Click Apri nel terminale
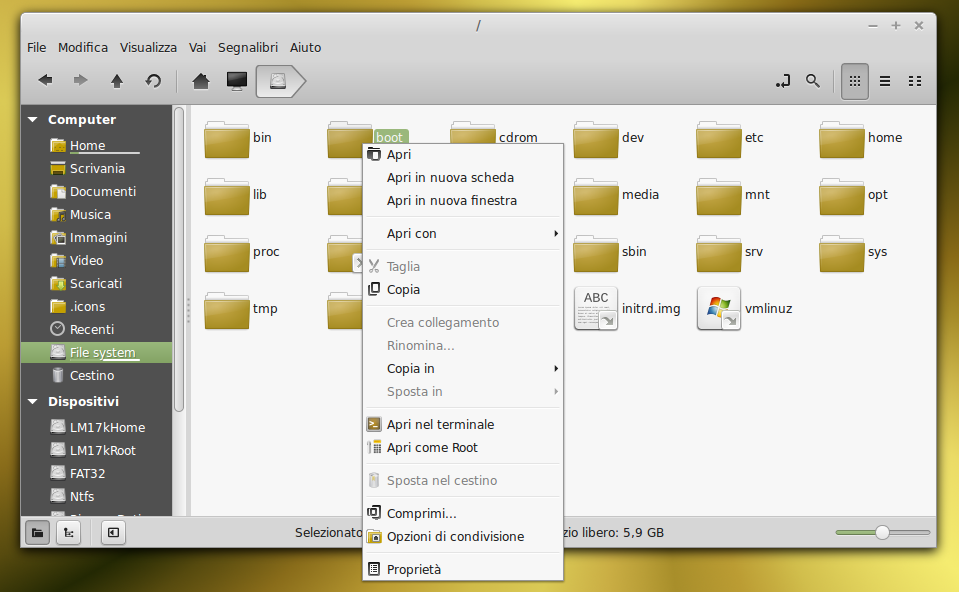This screenshot has width=959, height=592. pos(440,424)
